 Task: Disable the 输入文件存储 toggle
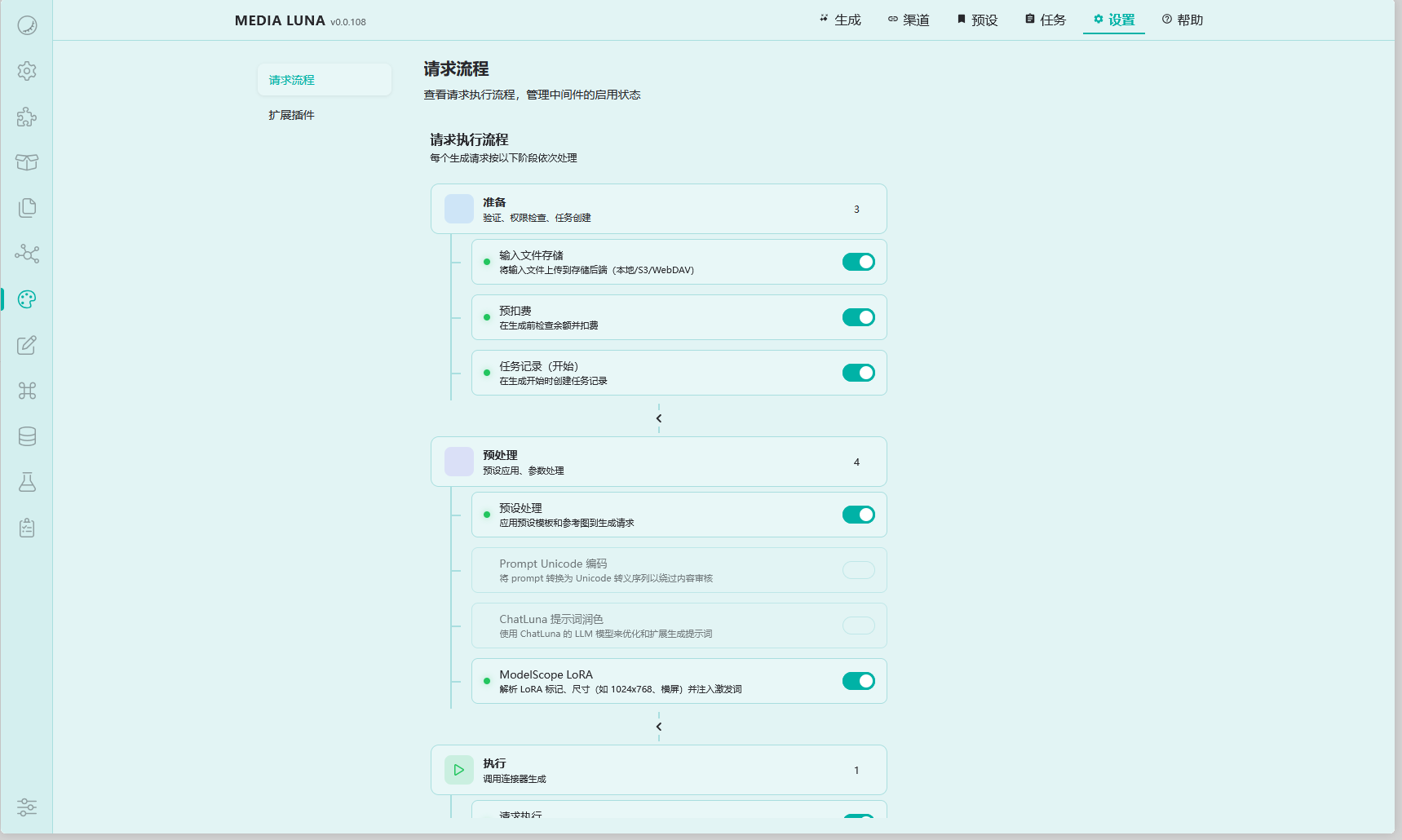tap(858, 262)
